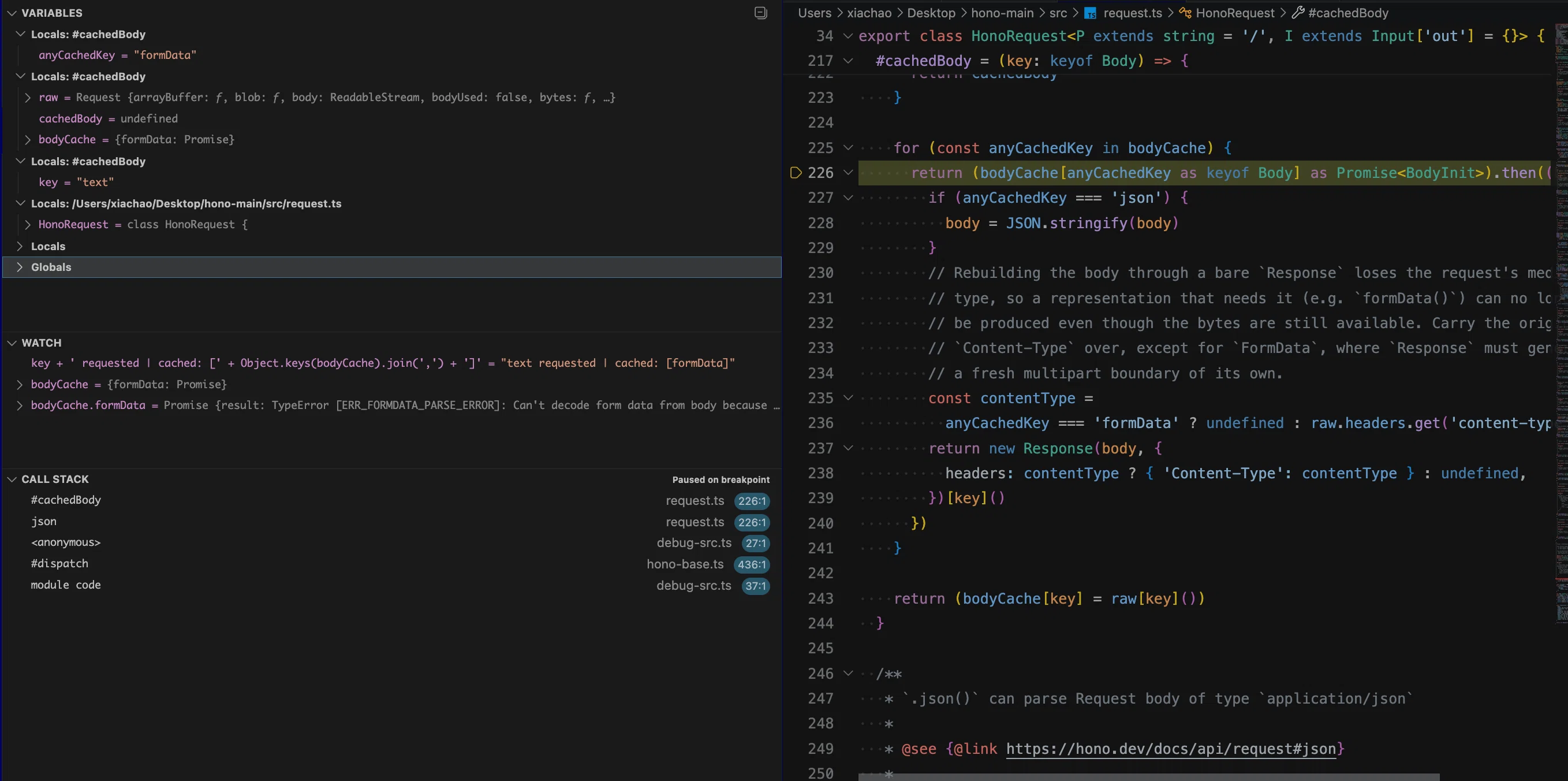
Task: Expand the raw = Request variable
Action: coord(27,98)
